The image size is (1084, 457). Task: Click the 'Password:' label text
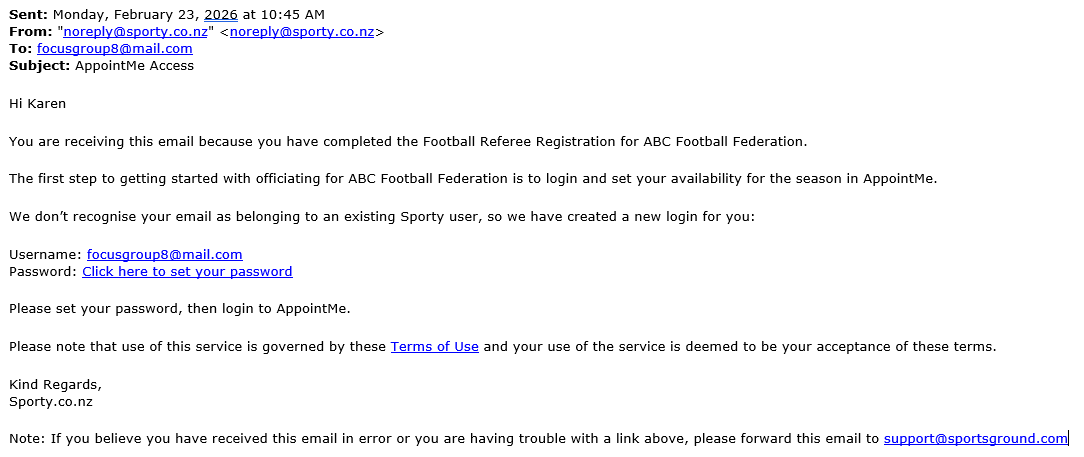[x=44, y=272]
